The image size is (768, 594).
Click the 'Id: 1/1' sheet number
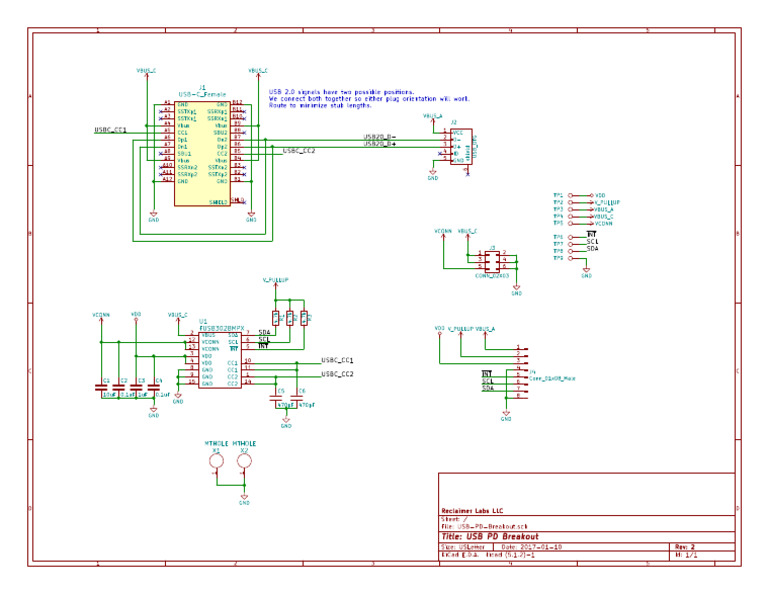pyautogui.click(x=686, y=555)
